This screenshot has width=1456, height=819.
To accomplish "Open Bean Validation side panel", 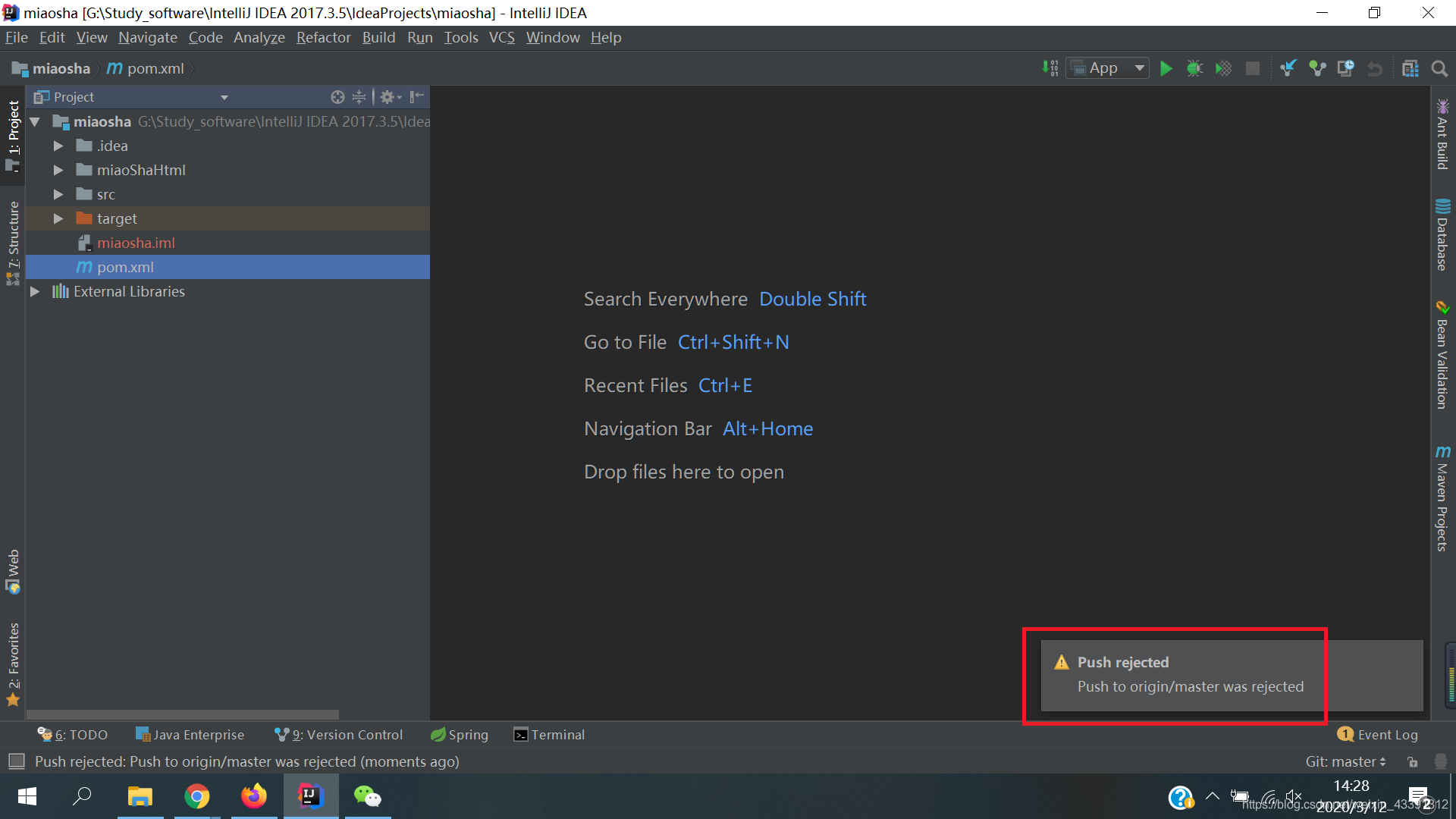I will coord(1442,355).
